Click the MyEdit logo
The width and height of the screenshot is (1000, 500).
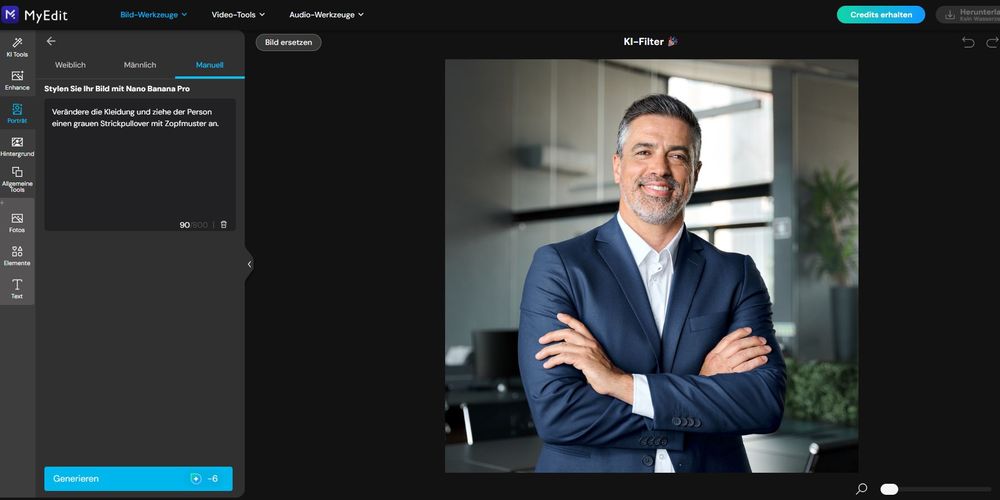35,15
